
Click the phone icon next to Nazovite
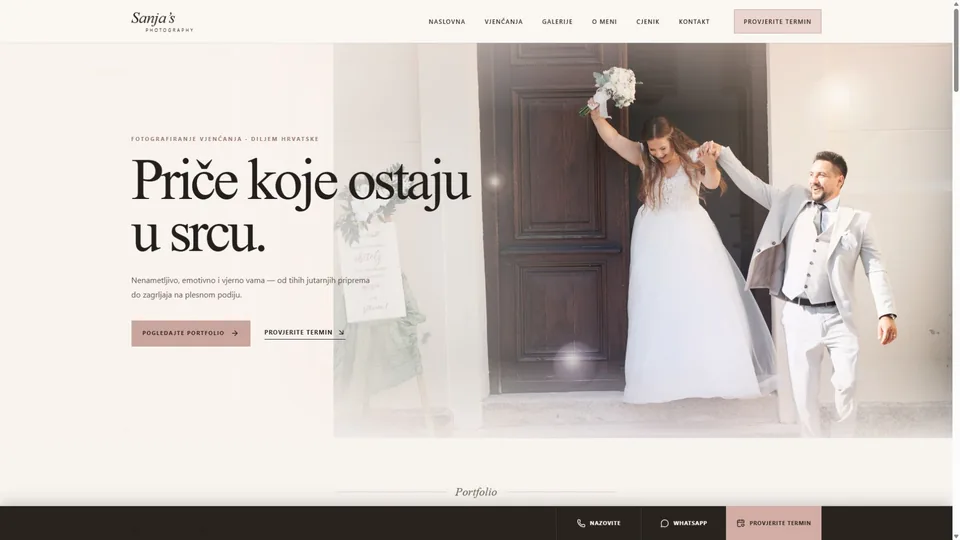(581, 523)
